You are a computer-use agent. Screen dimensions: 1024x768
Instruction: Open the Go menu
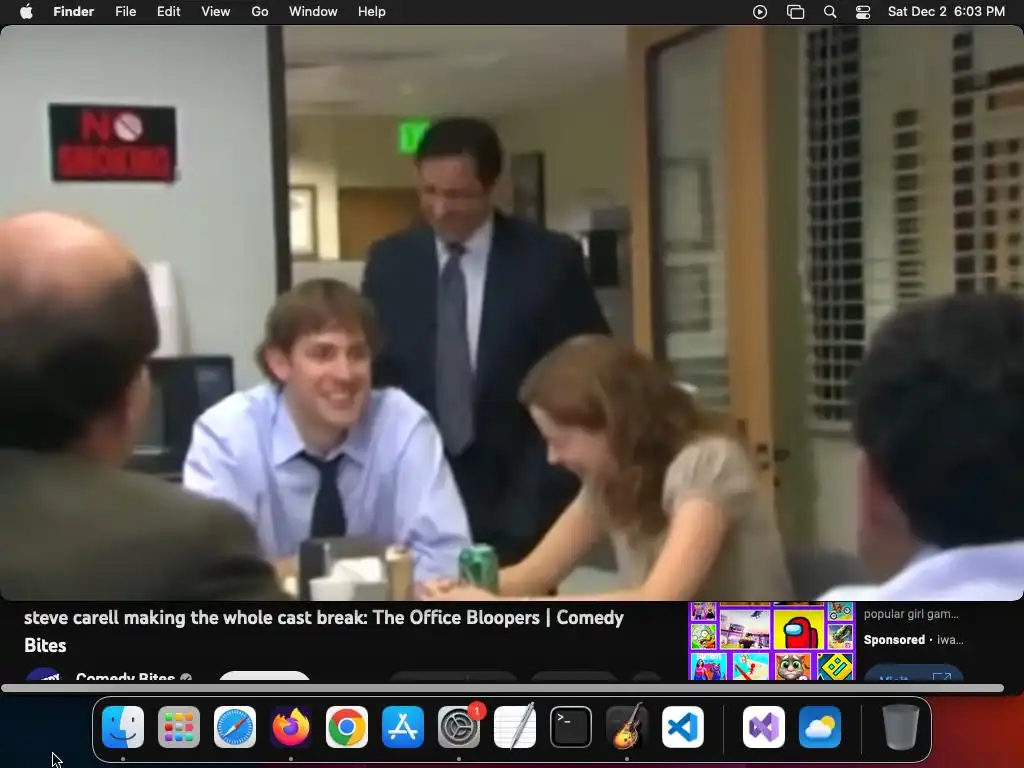tap(260, 12)
